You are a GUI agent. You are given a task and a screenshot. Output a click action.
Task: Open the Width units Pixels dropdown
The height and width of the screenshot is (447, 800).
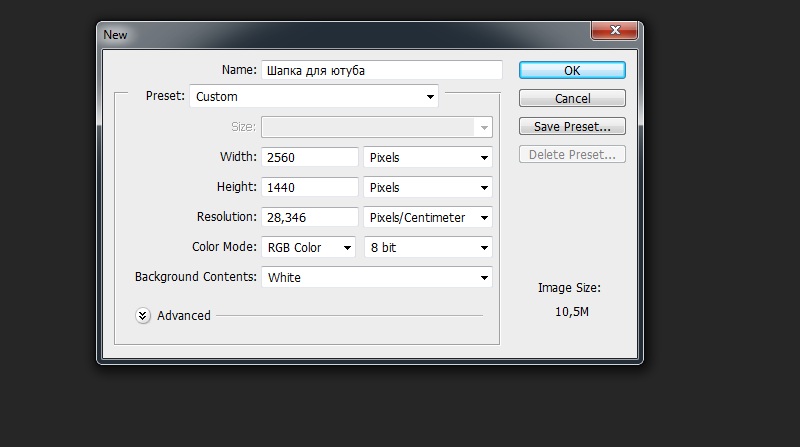pos(428,157)
